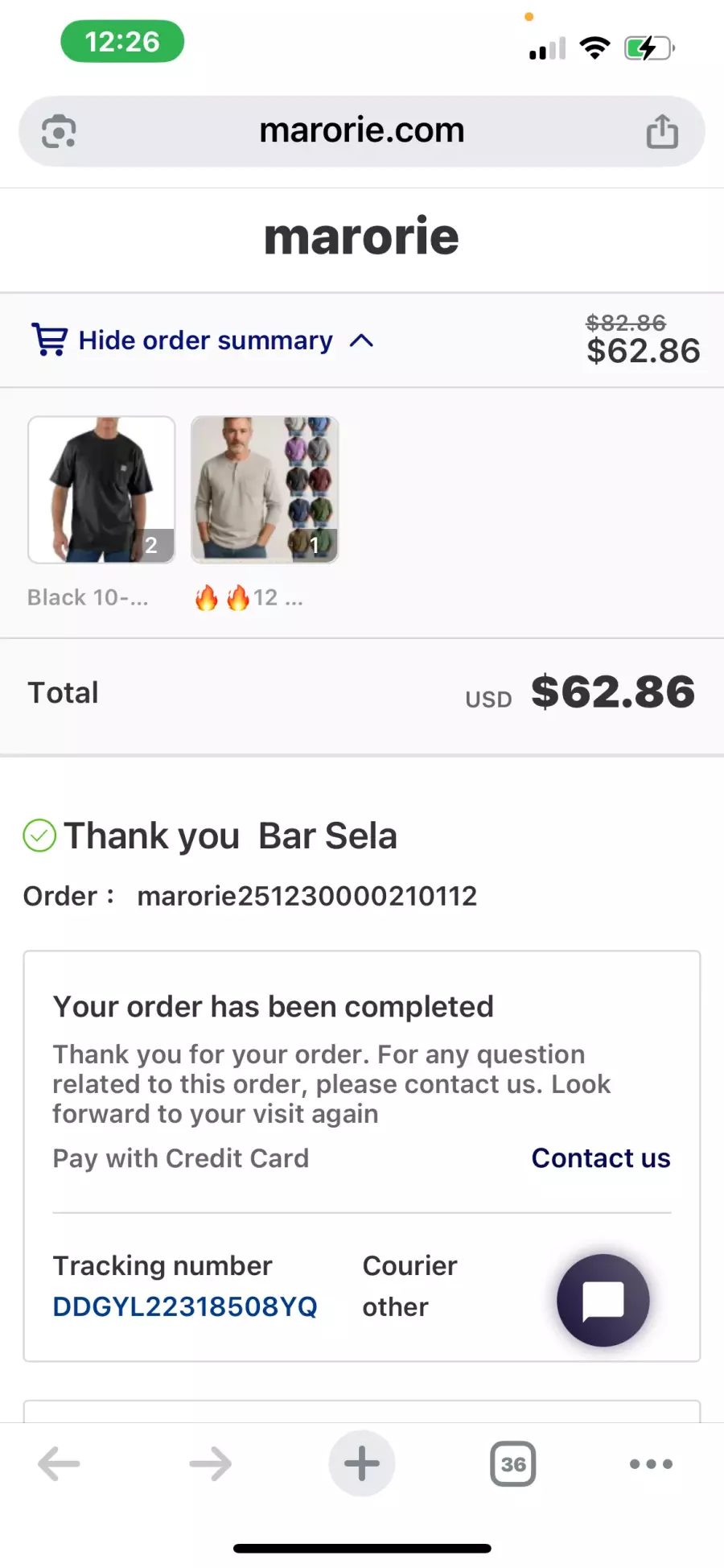This screenshot has width=724, height=1568.
Task: Tap the order number marorie251230000210112
Action: 306,896
